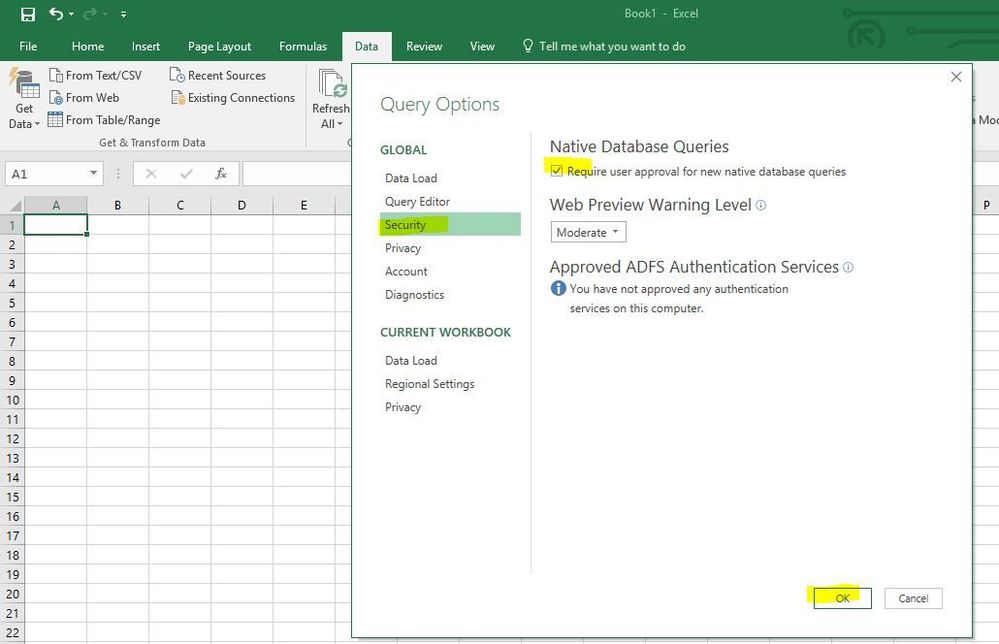This screenshot has height=644, width=999.
Task: Click info icon beside Web Preview Warning Level
Action: tap(761, 205)
